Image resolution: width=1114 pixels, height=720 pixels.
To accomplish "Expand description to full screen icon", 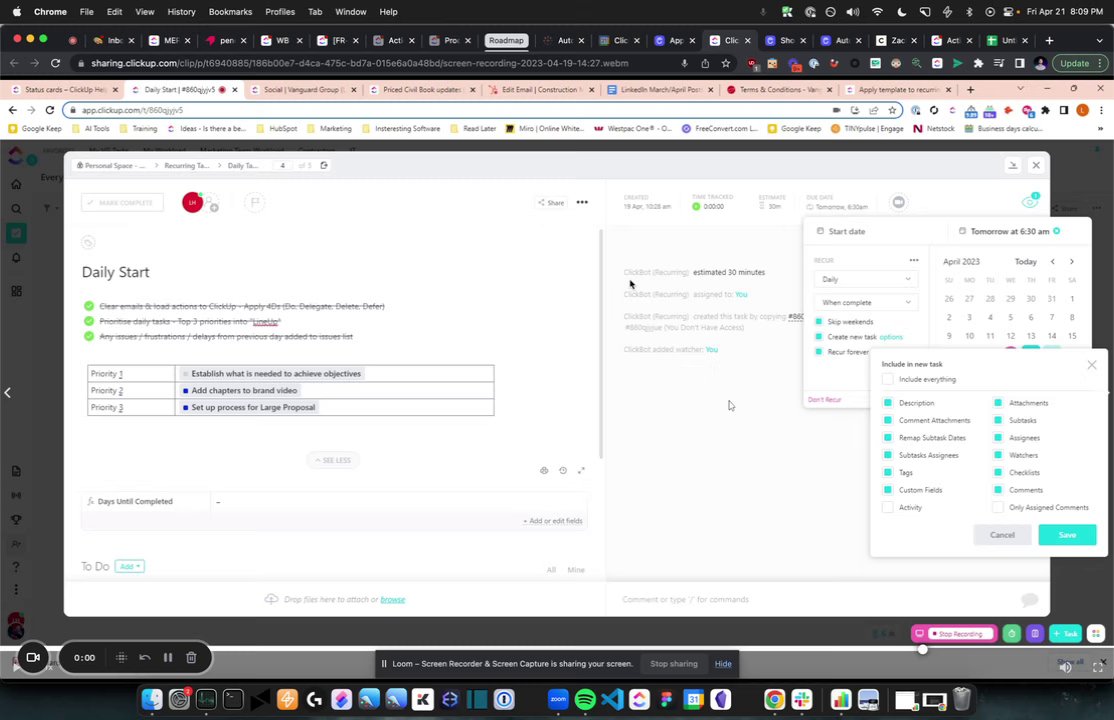I will 581,471.
